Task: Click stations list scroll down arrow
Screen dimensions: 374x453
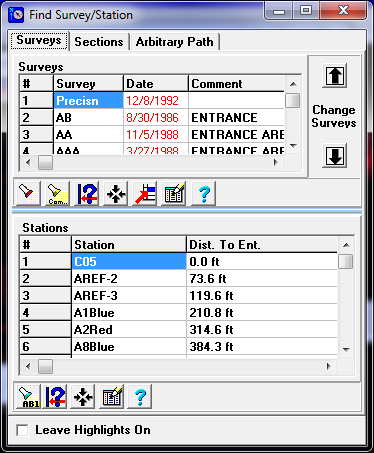Action: (346, 349)
